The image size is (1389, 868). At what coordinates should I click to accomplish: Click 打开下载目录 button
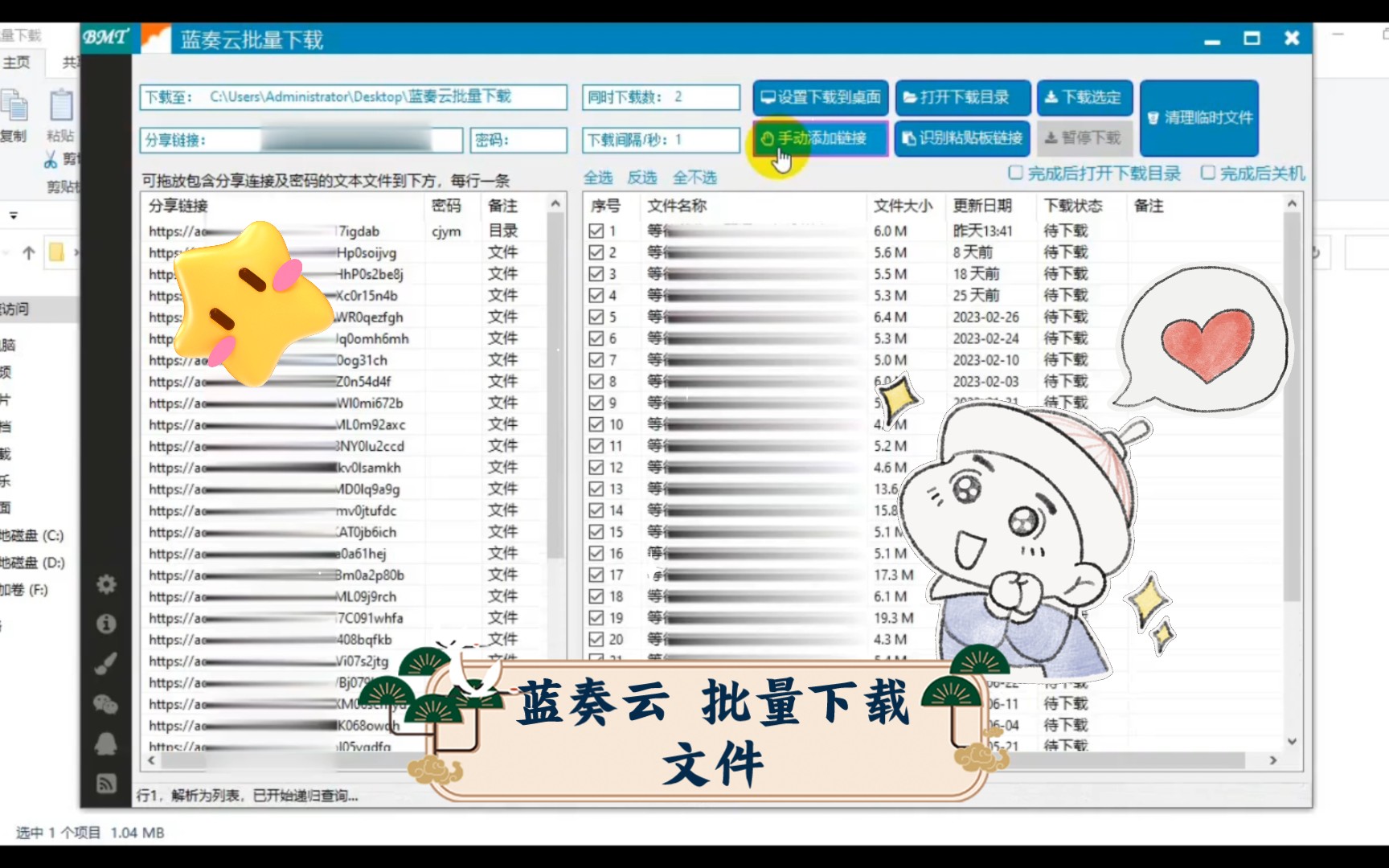[x=962, y=97]
